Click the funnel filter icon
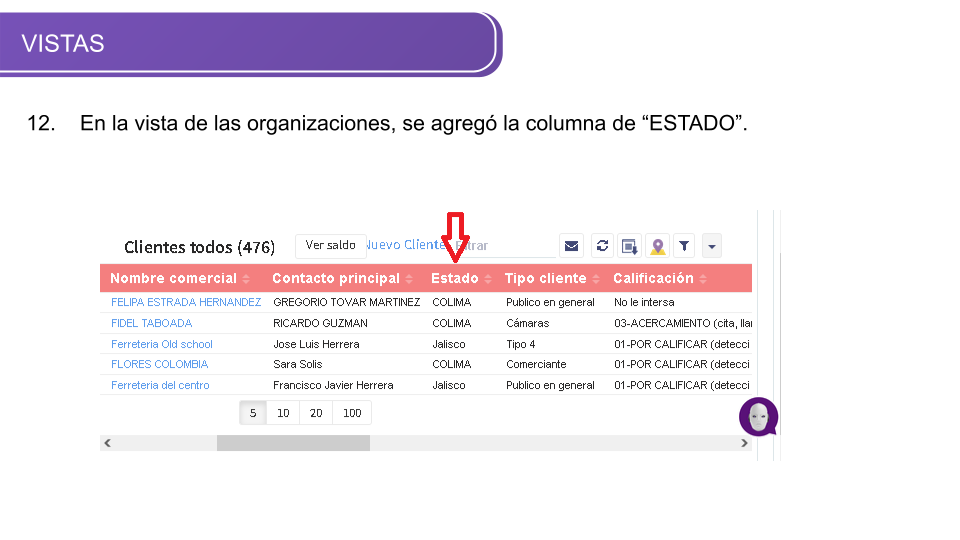Screen dimensions: 960x540 [x=684, y=246]
